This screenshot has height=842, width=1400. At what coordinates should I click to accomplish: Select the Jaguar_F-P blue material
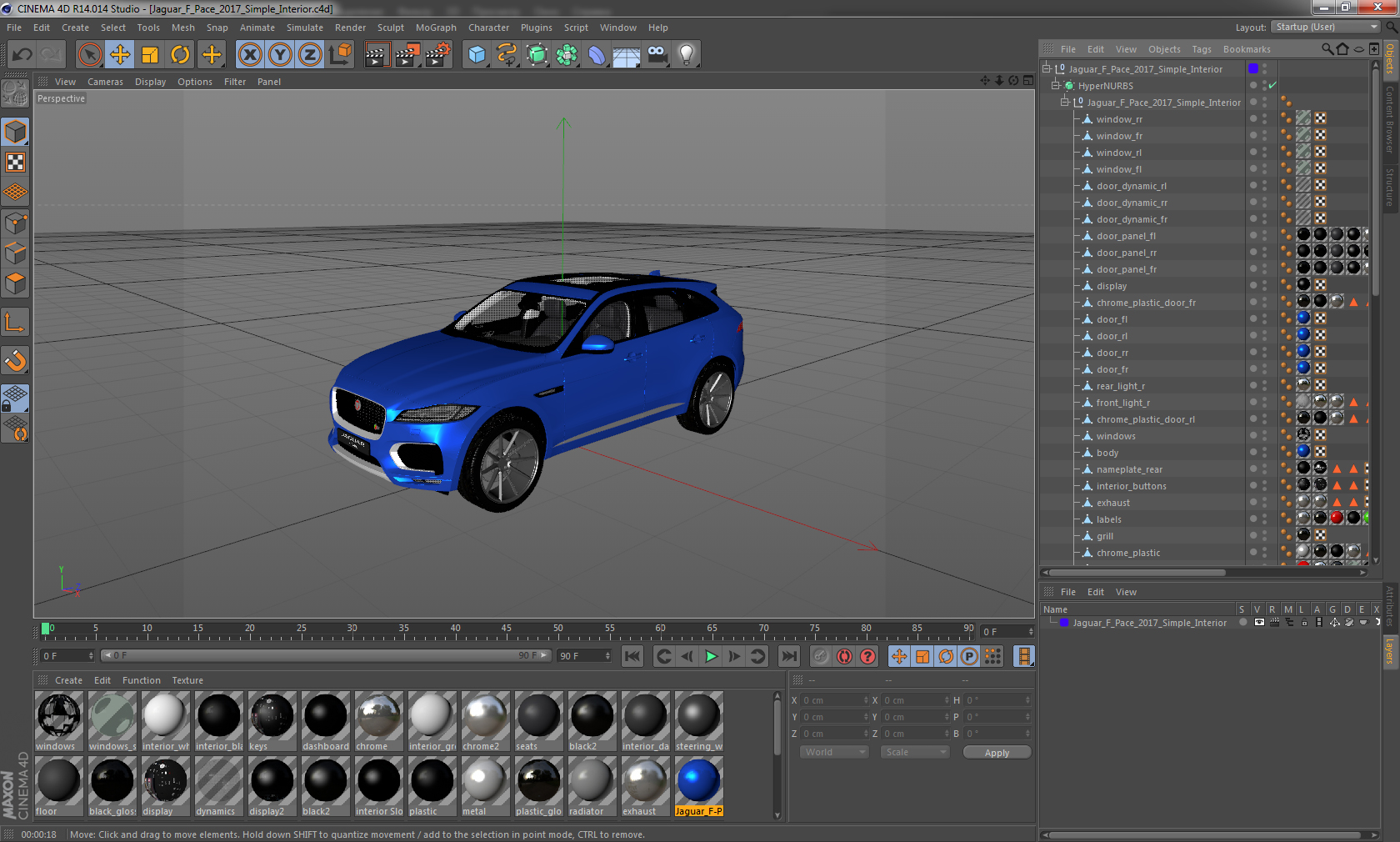coord(698,787)
